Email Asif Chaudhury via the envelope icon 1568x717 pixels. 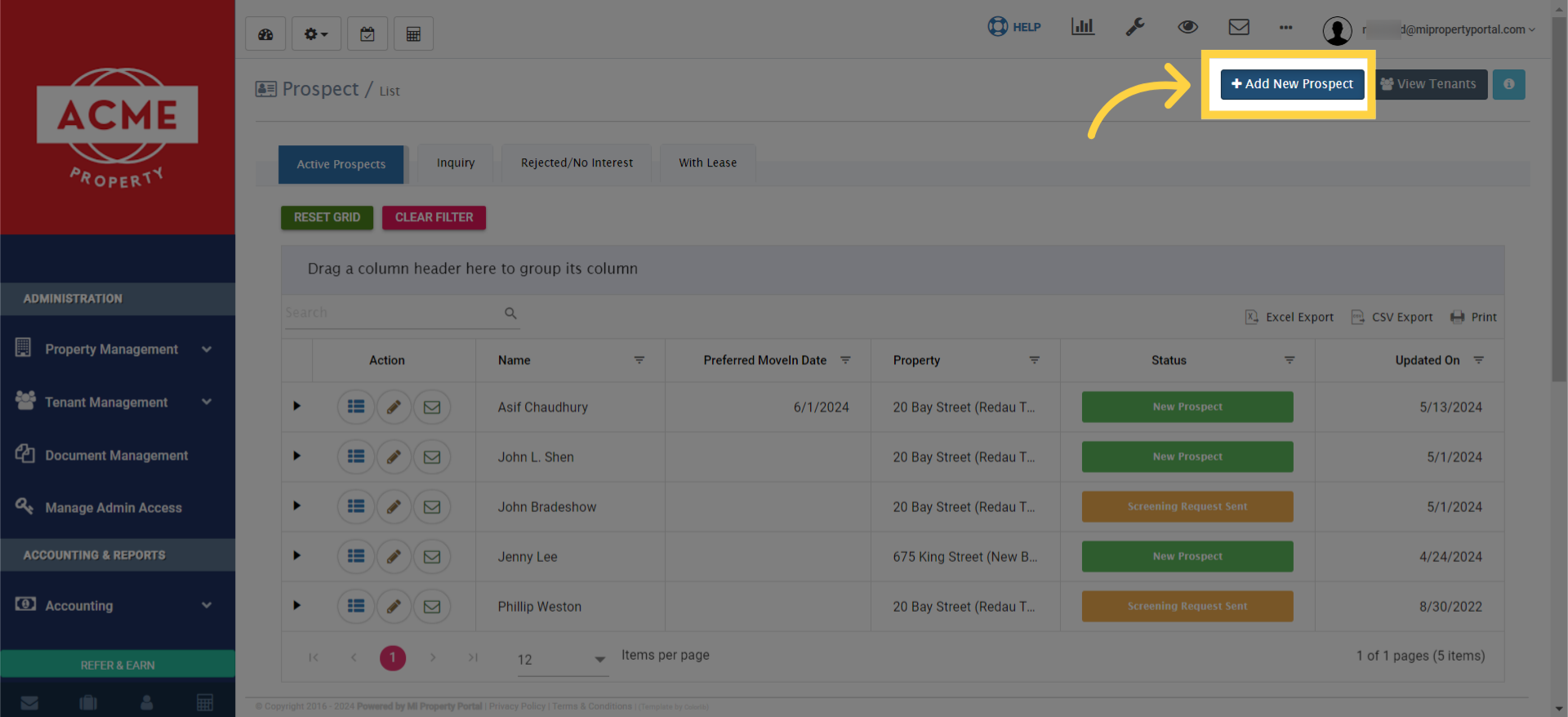coord(432,407)
